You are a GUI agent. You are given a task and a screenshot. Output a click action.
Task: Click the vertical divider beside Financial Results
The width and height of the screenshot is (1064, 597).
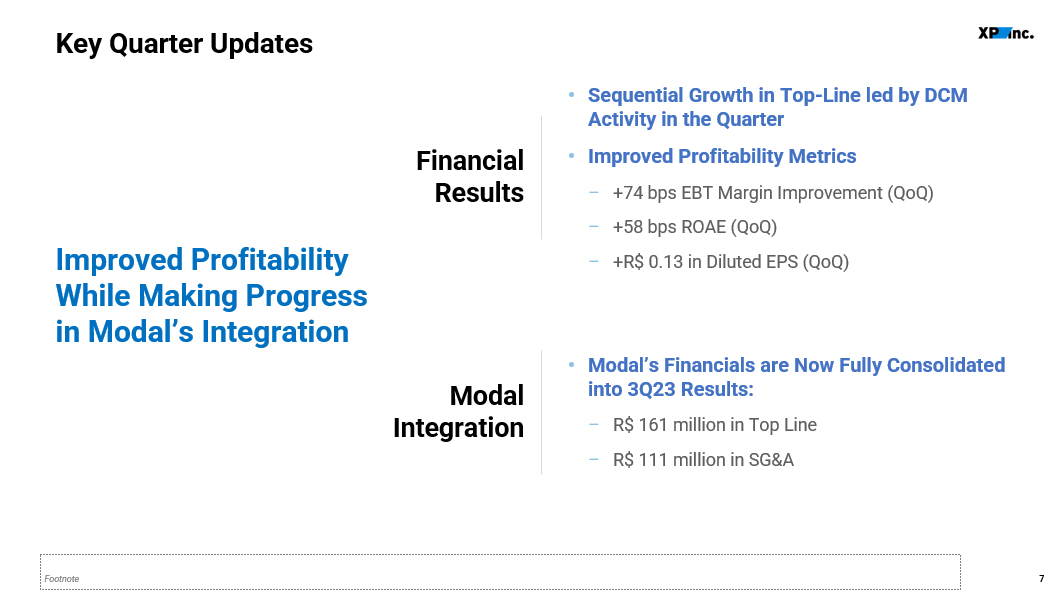(542, 177)
